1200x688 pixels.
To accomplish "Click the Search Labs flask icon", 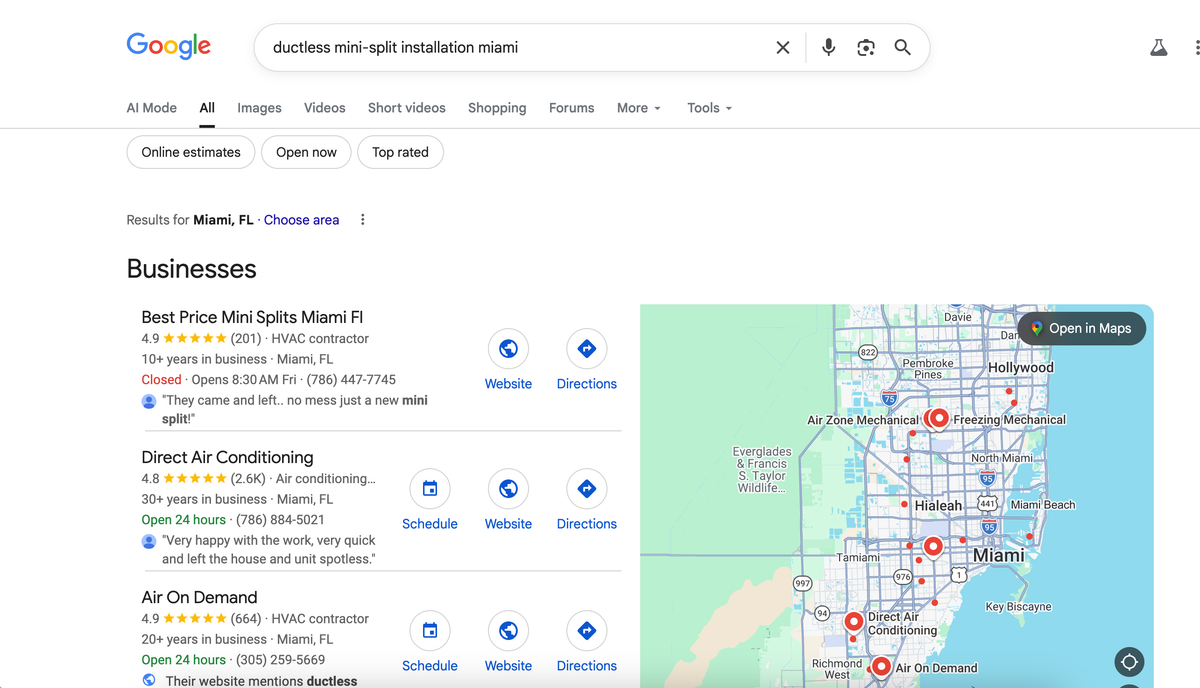I will point(1158,46).
